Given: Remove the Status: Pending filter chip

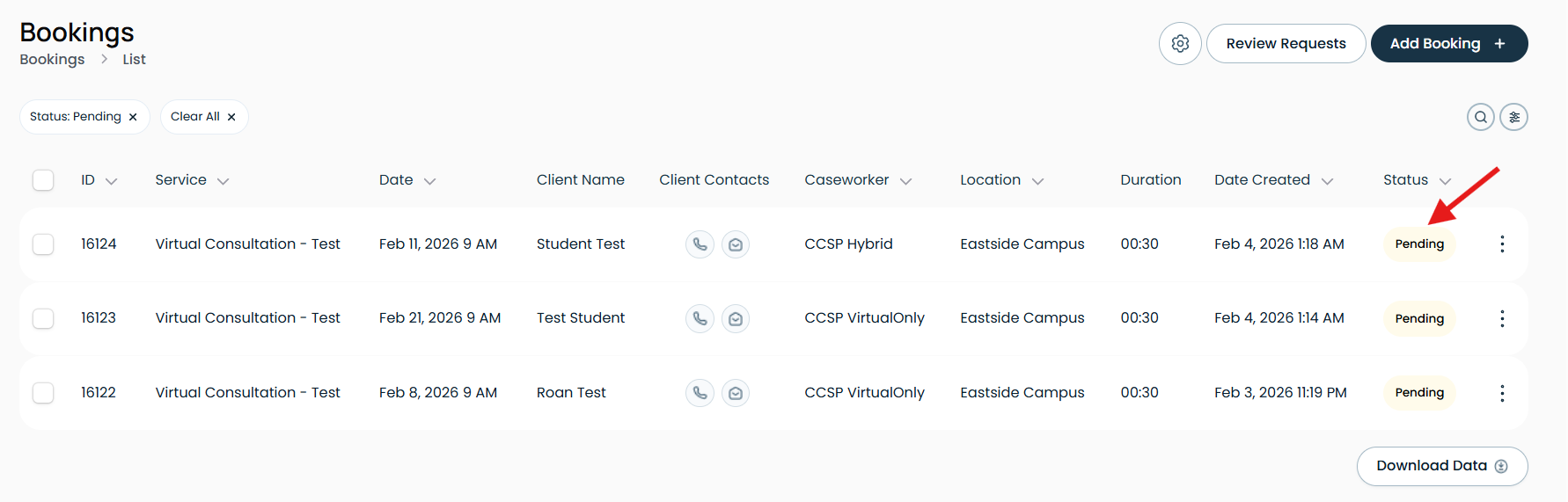Looking at the screenshot, I should click(x=133, y=117).
